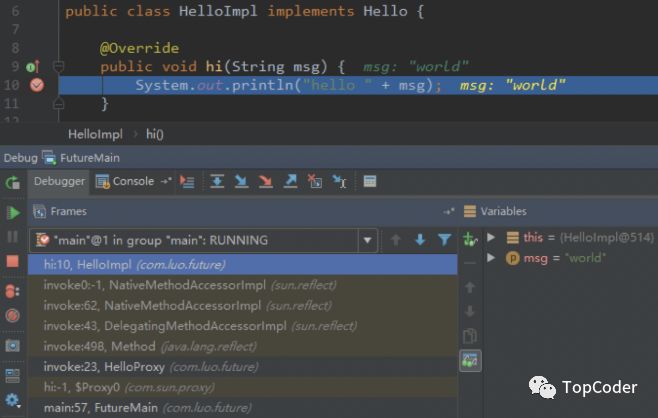Image resolution: width=658 pixels, height=418 pixels.
Task: Open Restore Layout icon in left debug bar
Action: pyautogui.click(x=13, y=375)
